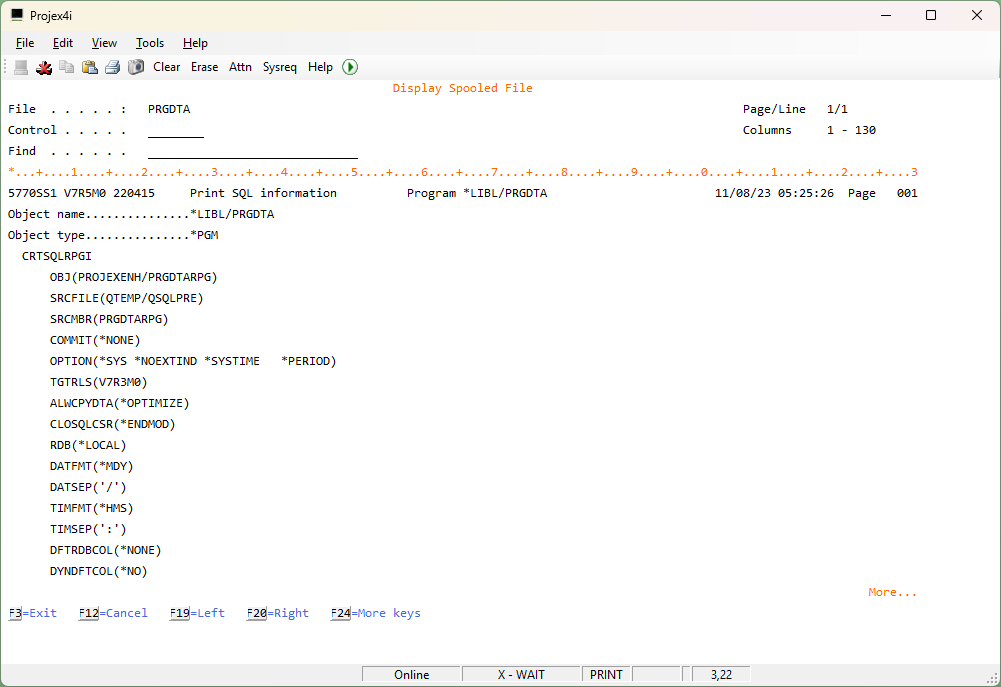Click the Sysreq toolbar button
The image size is (1001, 687).
pos(280,67)
